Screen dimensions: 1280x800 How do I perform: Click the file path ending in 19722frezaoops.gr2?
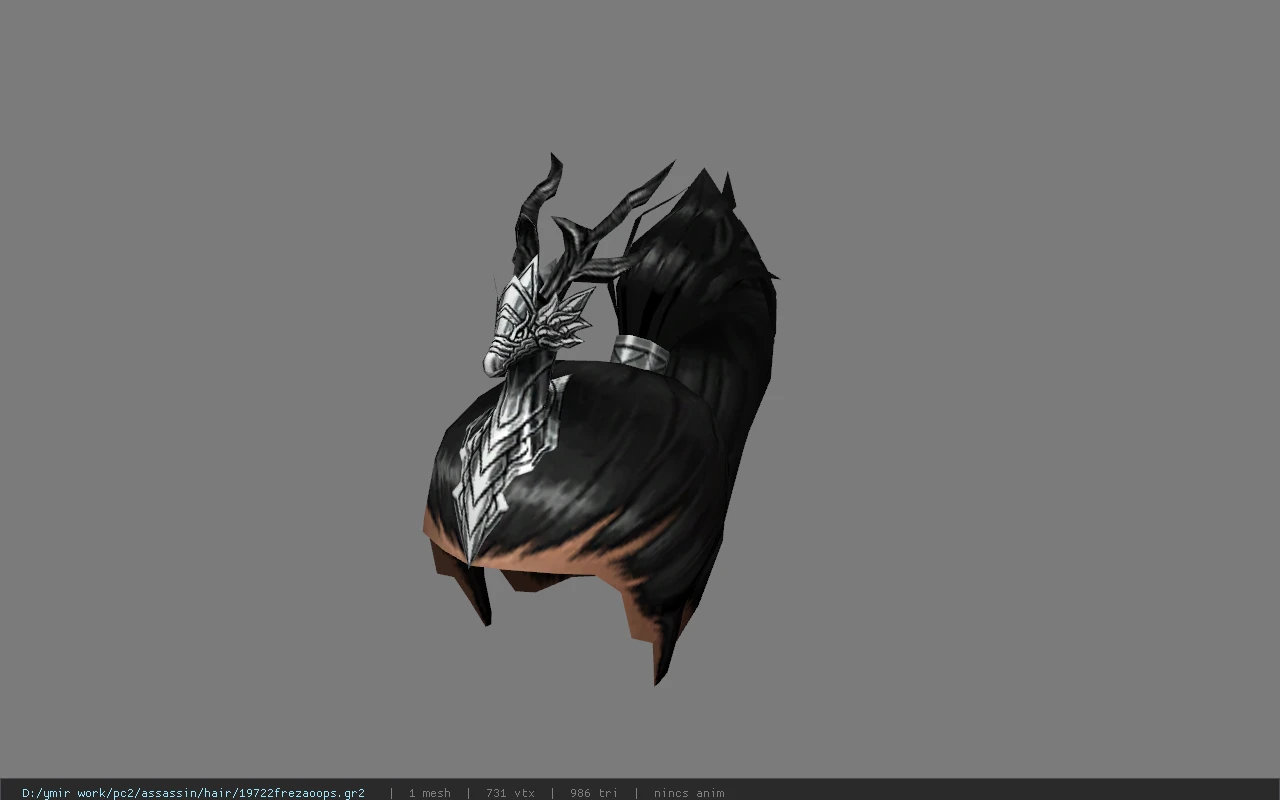pos(193,793)
